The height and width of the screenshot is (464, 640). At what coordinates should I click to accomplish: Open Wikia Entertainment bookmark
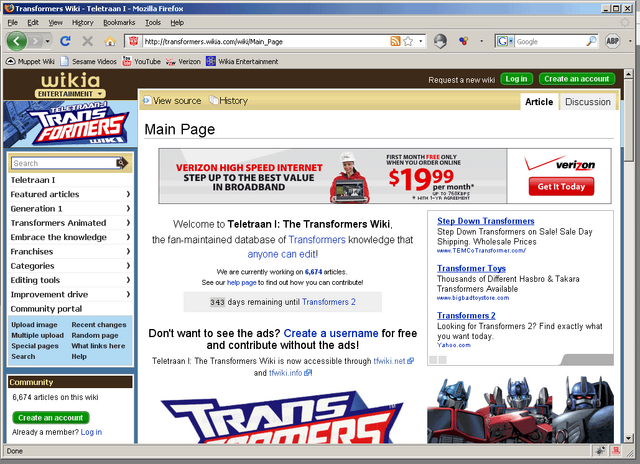[x=242, y=62]
